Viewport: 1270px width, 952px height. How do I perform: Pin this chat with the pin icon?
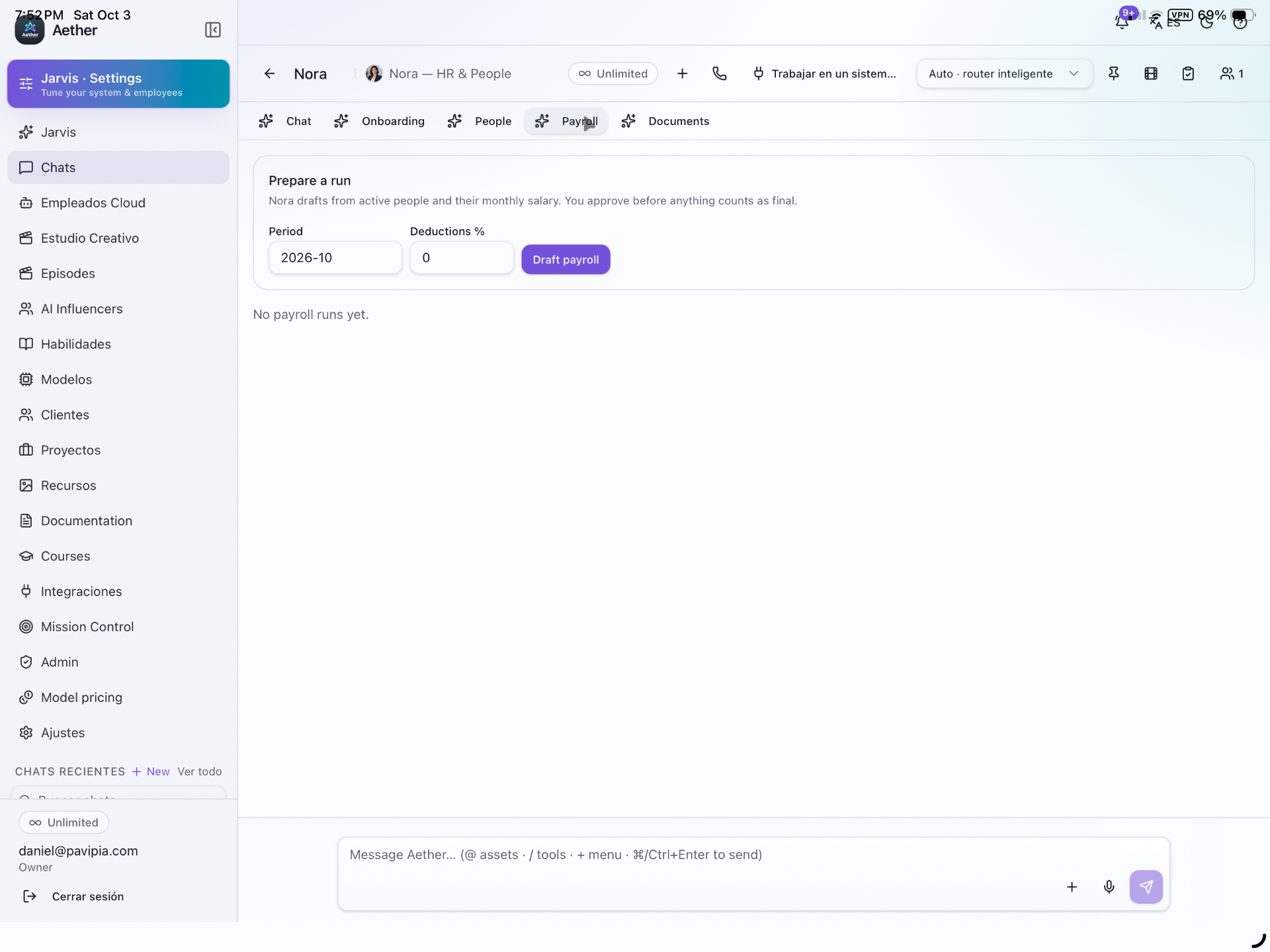[x=1113, y=73]
